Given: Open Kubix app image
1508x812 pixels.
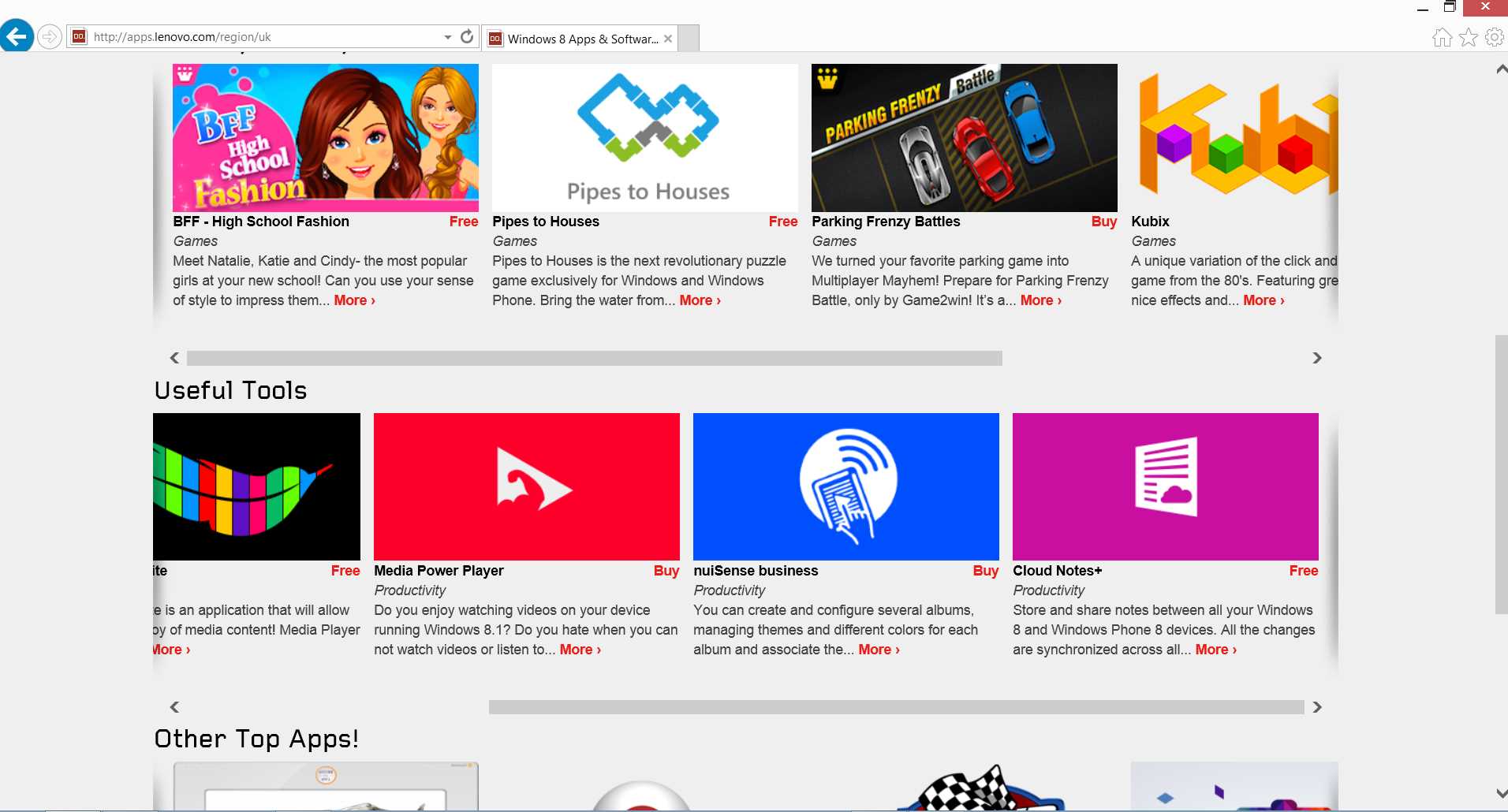Looking at the screenshot, I should (x=1234, y=137).
